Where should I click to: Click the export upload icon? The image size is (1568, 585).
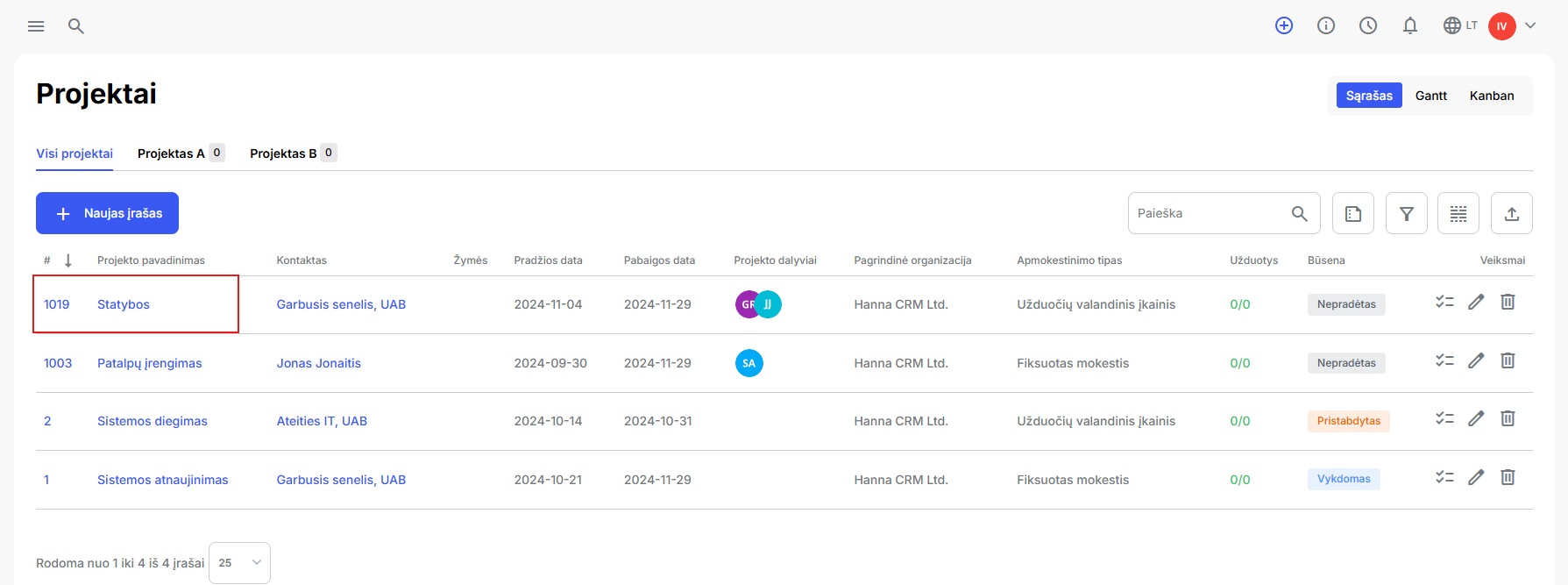click(x=1512, y=213)
